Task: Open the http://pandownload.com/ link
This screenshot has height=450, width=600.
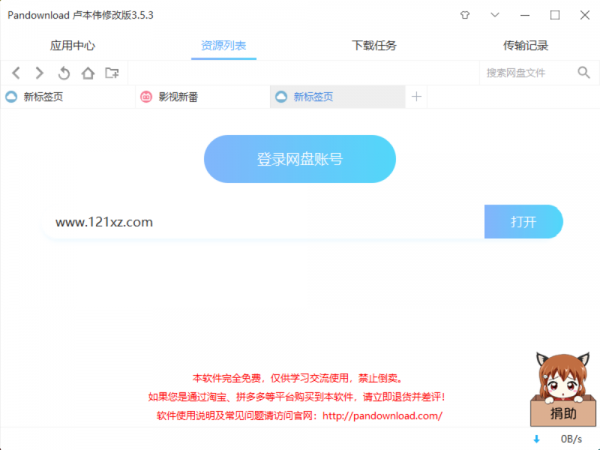Action: pyautogui.click(x=382, y=416)
